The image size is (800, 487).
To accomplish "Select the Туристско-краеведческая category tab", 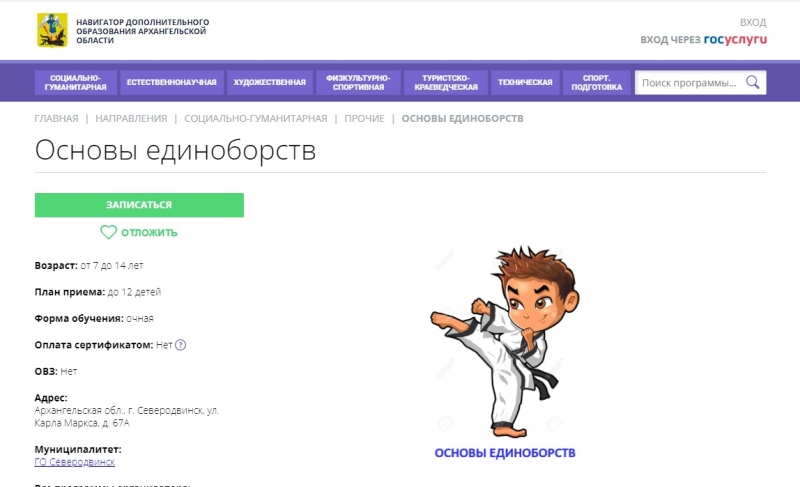I will (446, 82).
